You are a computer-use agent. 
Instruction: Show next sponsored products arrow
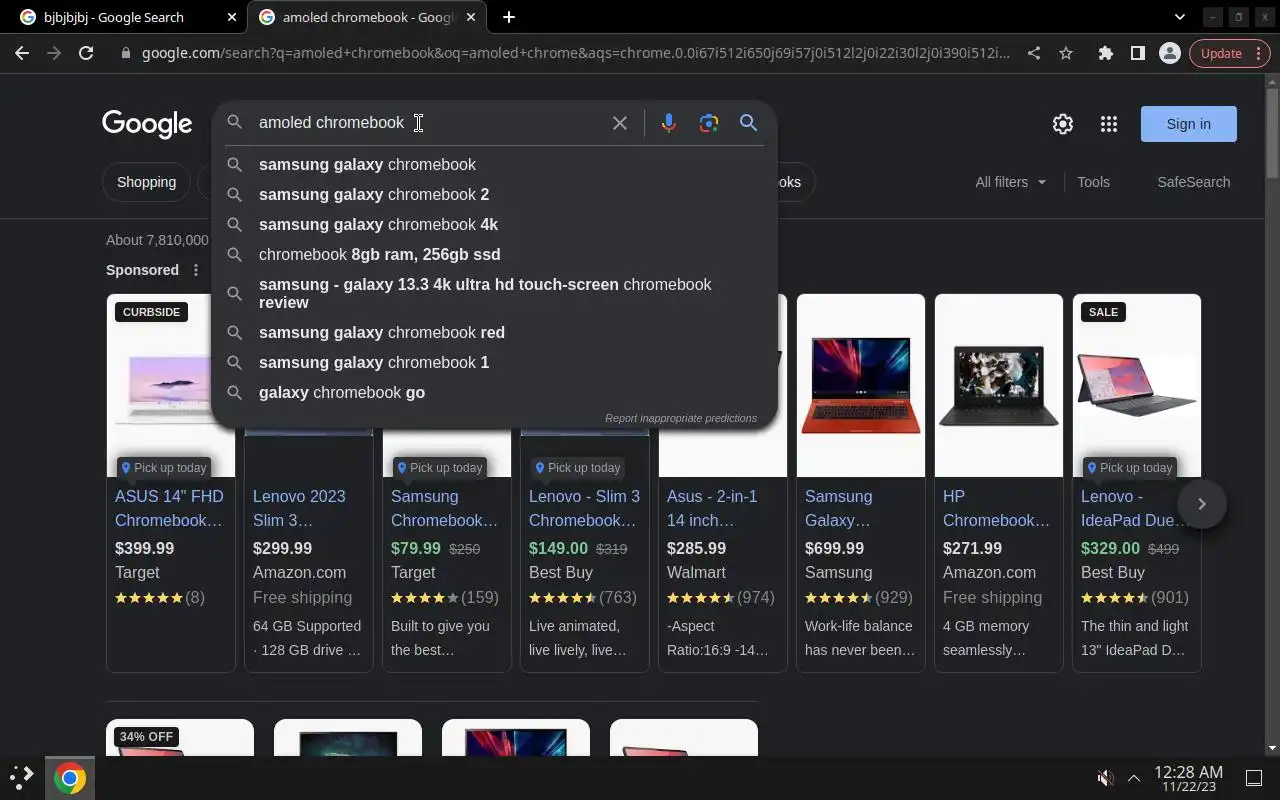(1202, 504)
